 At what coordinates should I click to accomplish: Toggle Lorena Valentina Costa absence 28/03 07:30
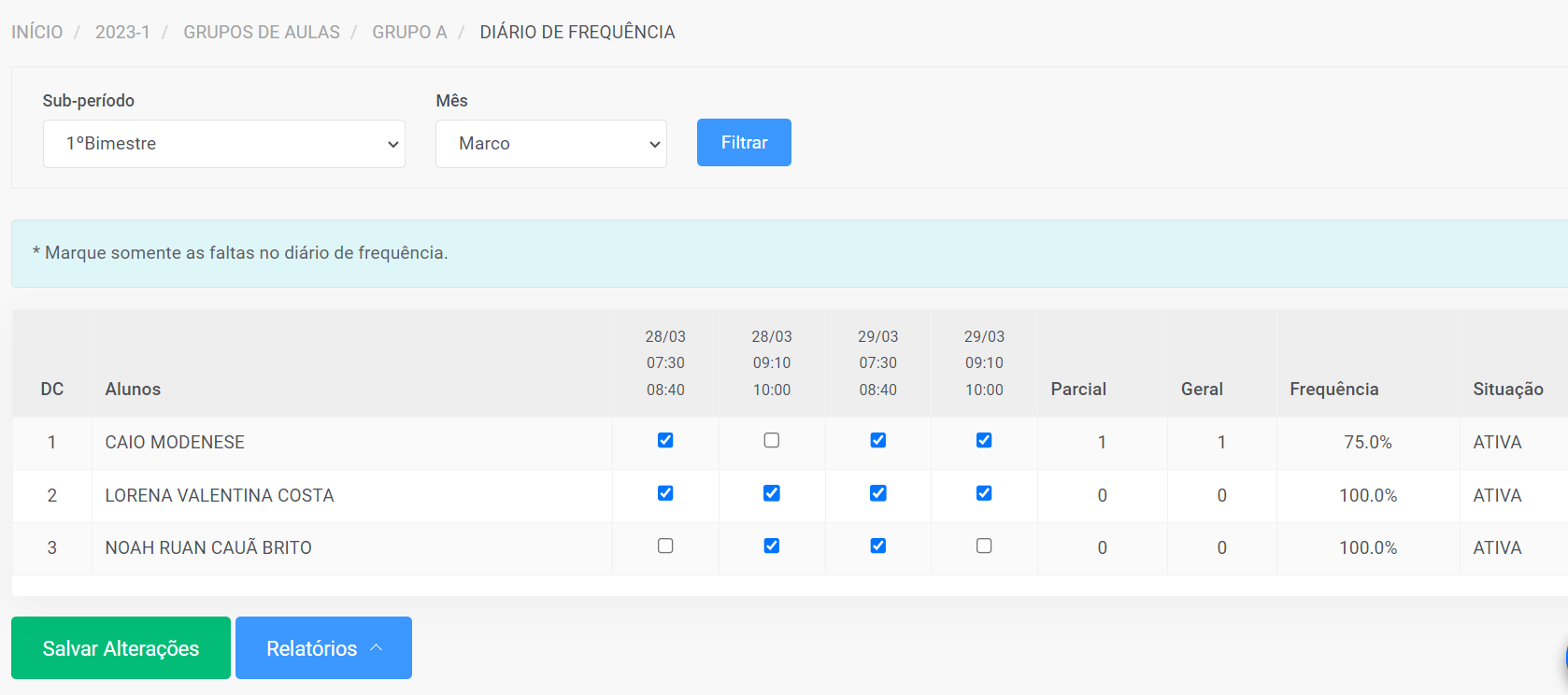[x=665, y=493]
